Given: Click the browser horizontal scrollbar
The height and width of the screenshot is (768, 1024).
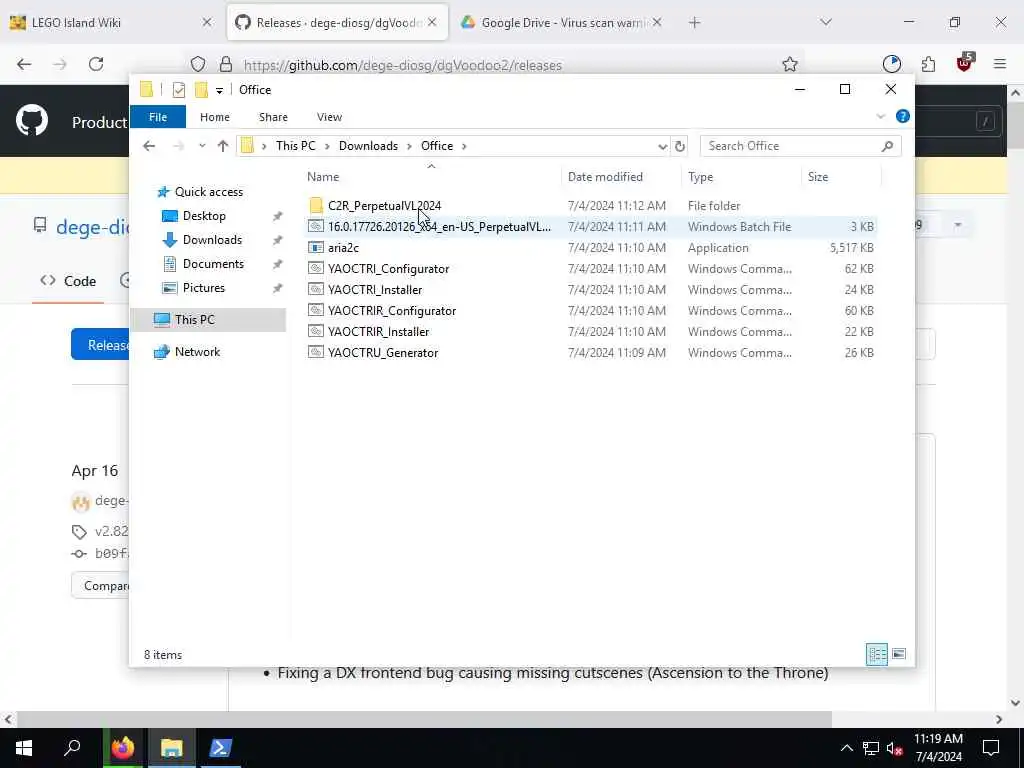Looking at the screenshot, I should 423,719.
